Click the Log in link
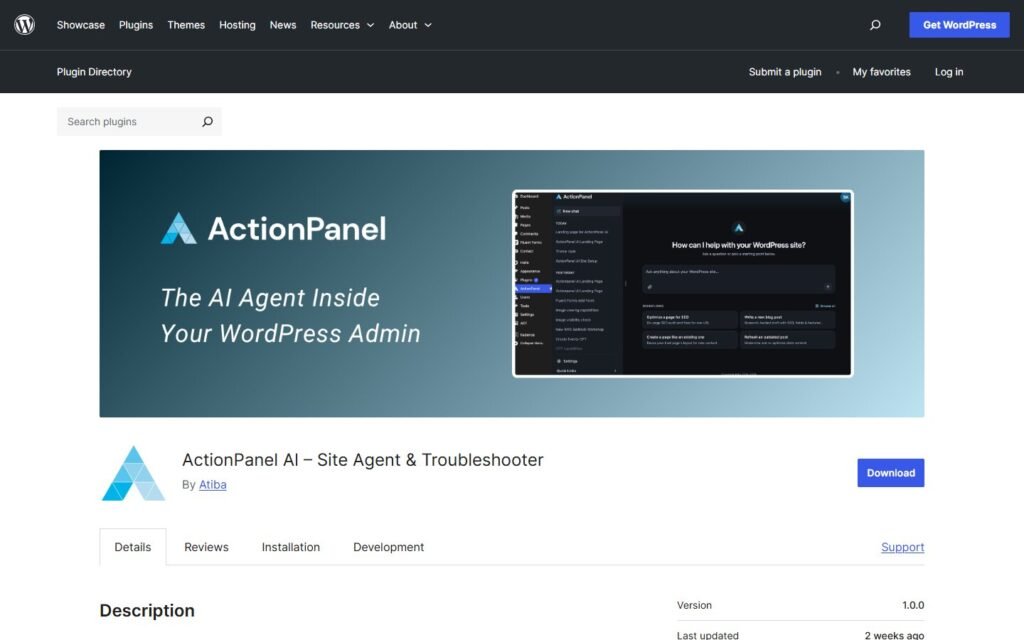 (948, 72)
